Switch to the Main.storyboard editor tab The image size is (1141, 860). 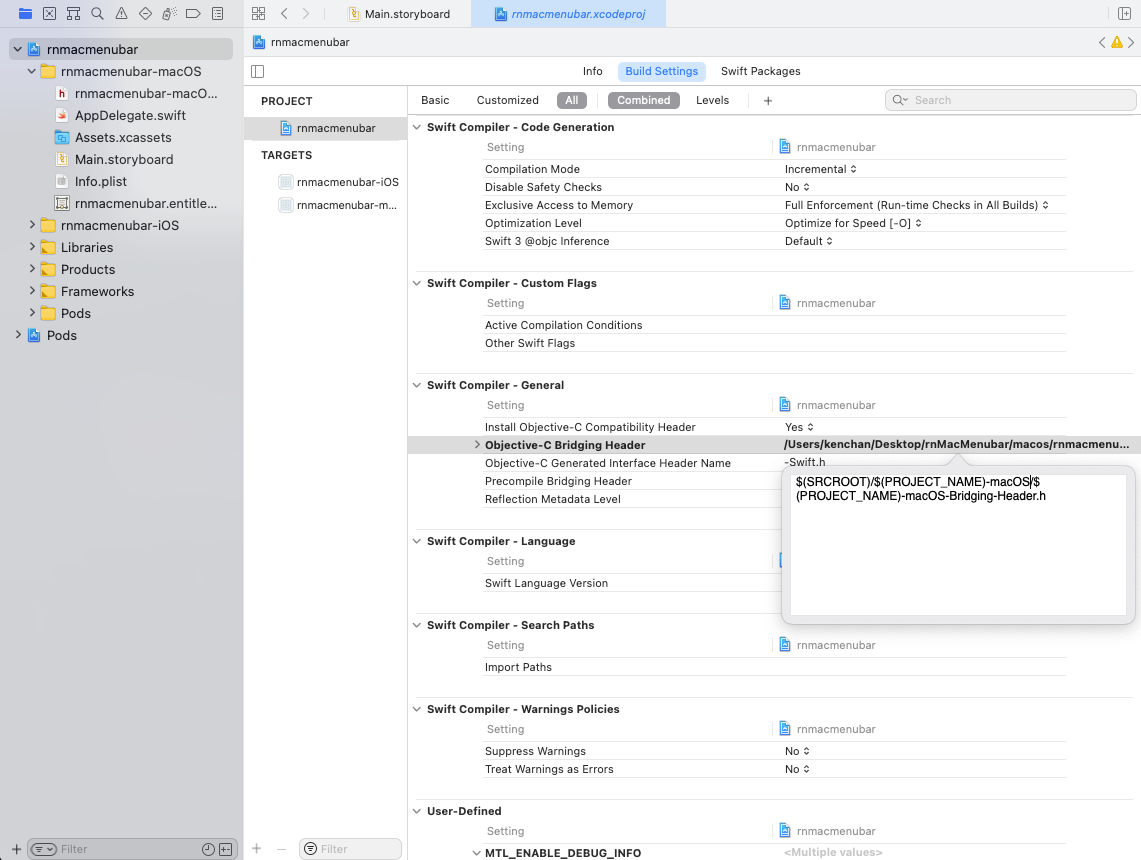399,14
